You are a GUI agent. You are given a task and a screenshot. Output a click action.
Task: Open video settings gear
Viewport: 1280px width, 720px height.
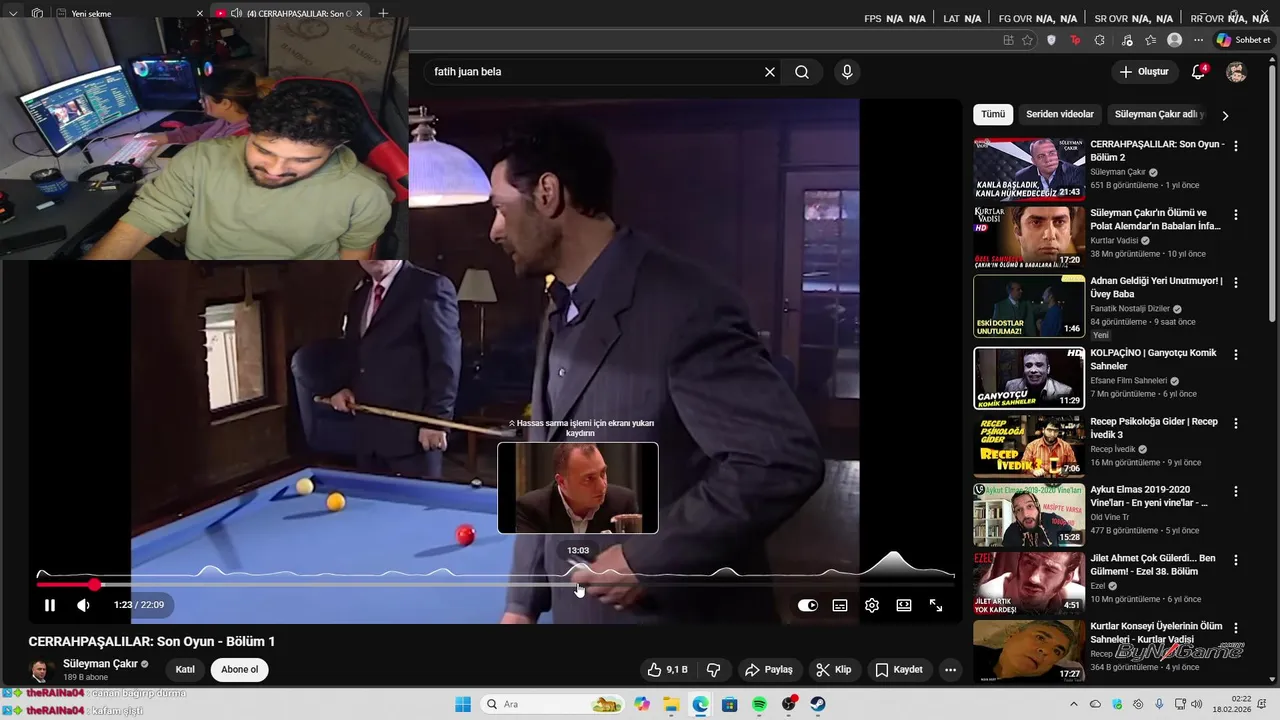coord(872,605)
